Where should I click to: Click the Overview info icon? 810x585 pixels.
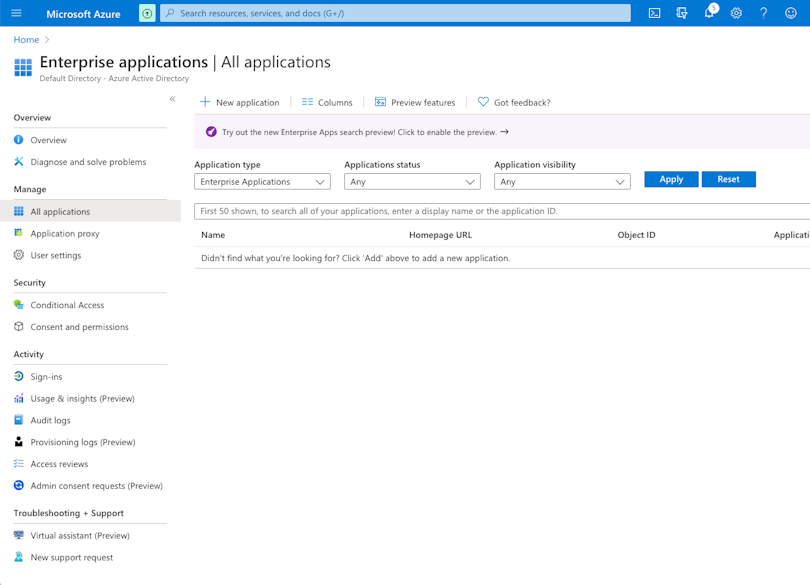pyautogui.click(x=19, y=140)
